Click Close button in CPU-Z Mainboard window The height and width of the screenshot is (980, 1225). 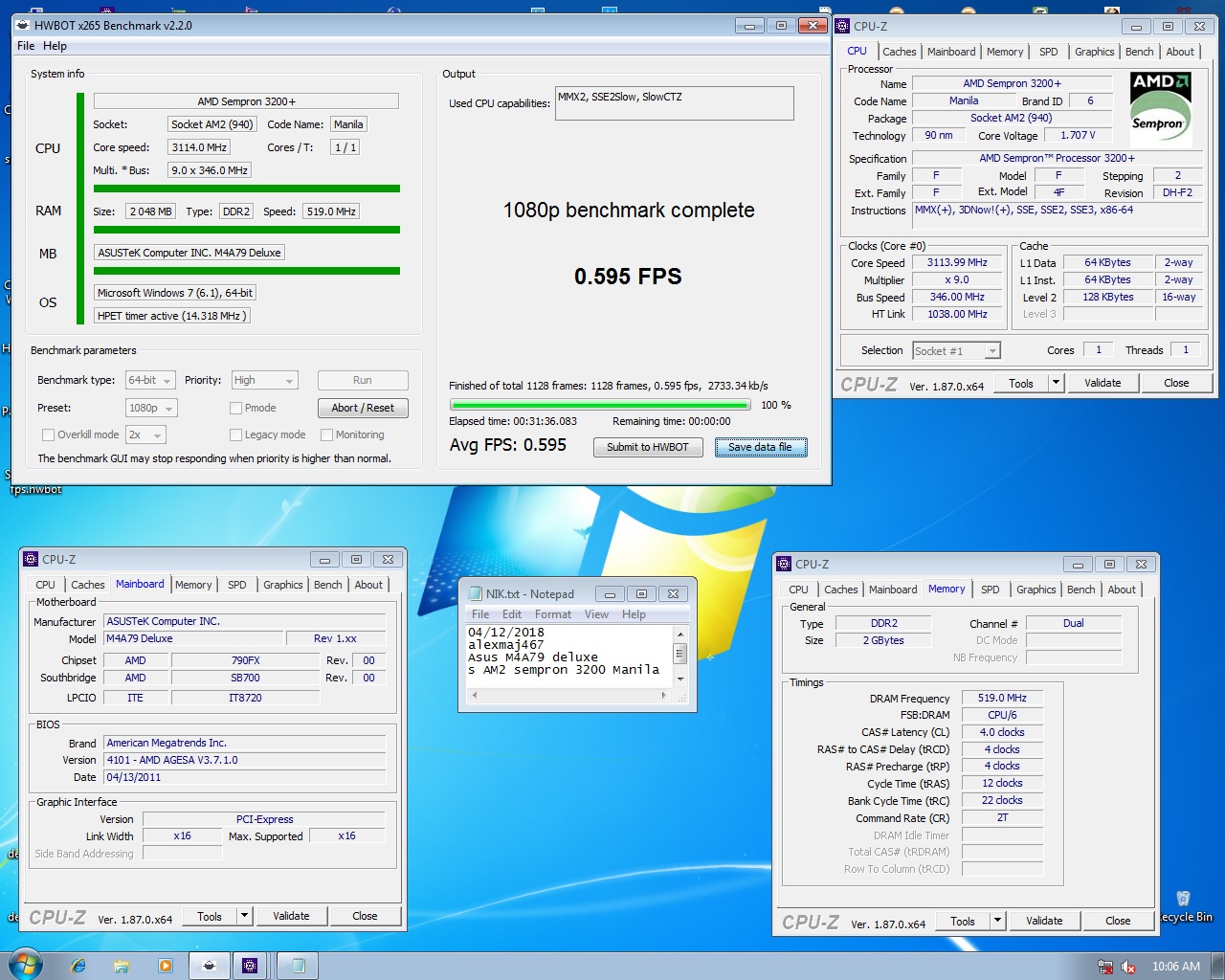pyautogui.click(x=365, y=916)
